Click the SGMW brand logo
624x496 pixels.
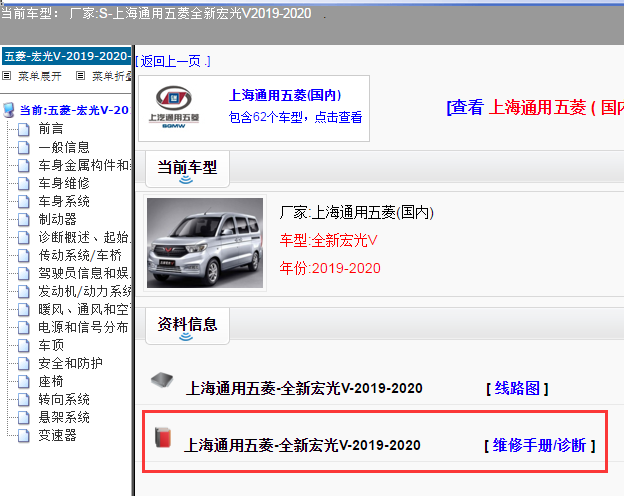[x=174, y=107]
